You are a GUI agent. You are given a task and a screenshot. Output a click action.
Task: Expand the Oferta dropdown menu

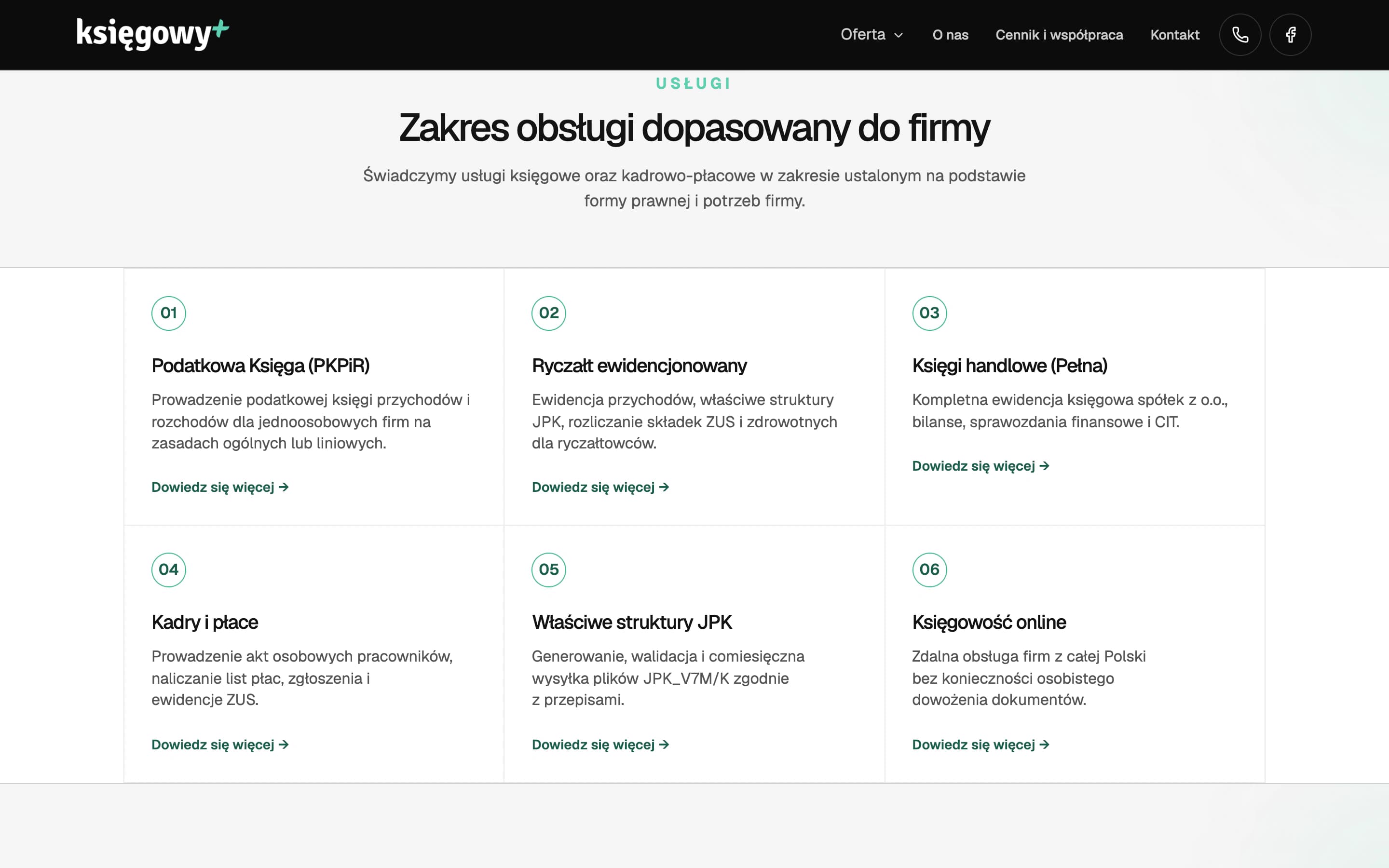tap(872, 34)
